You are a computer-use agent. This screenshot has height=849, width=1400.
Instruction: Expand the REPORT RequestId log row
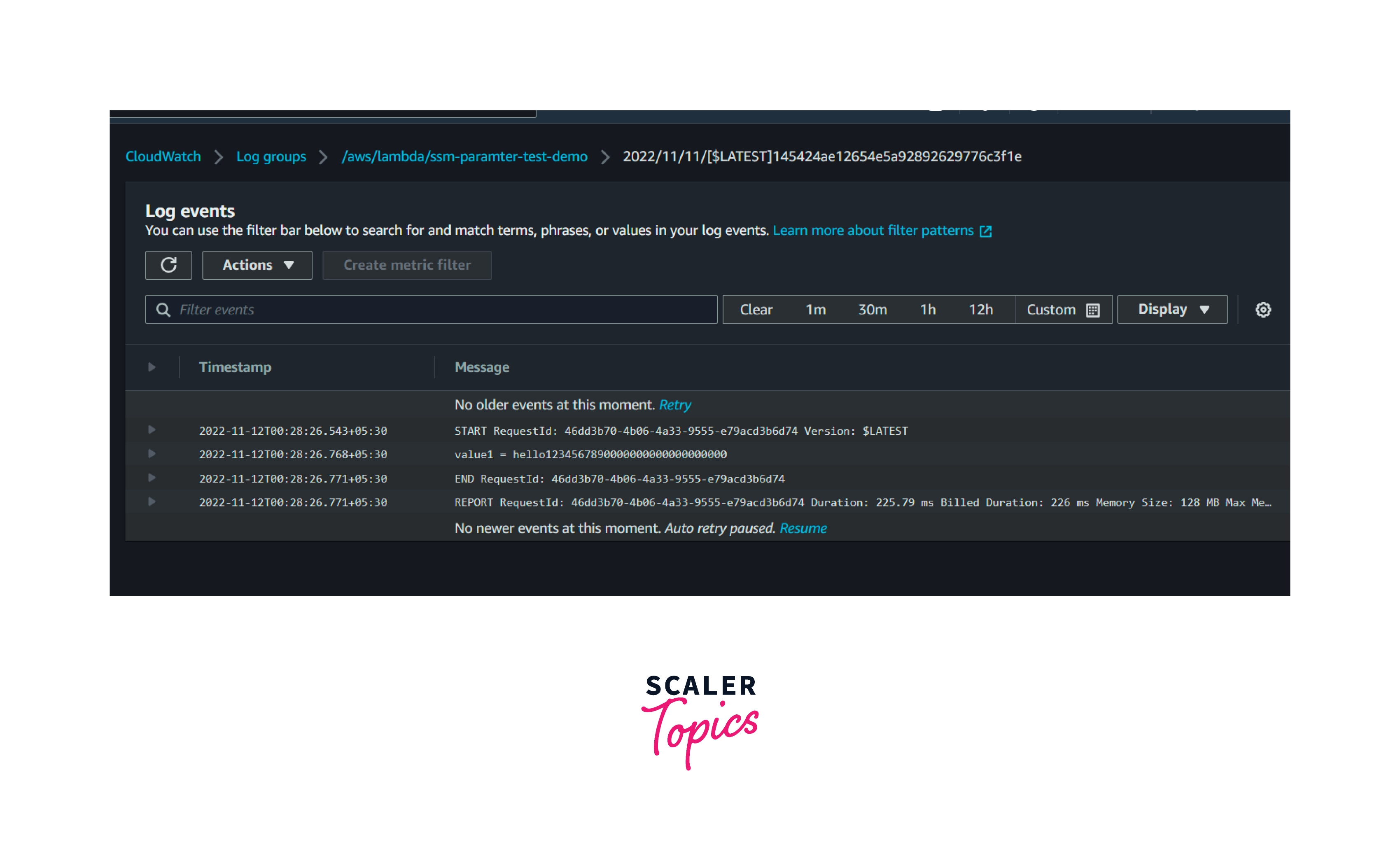coord(152,502)
